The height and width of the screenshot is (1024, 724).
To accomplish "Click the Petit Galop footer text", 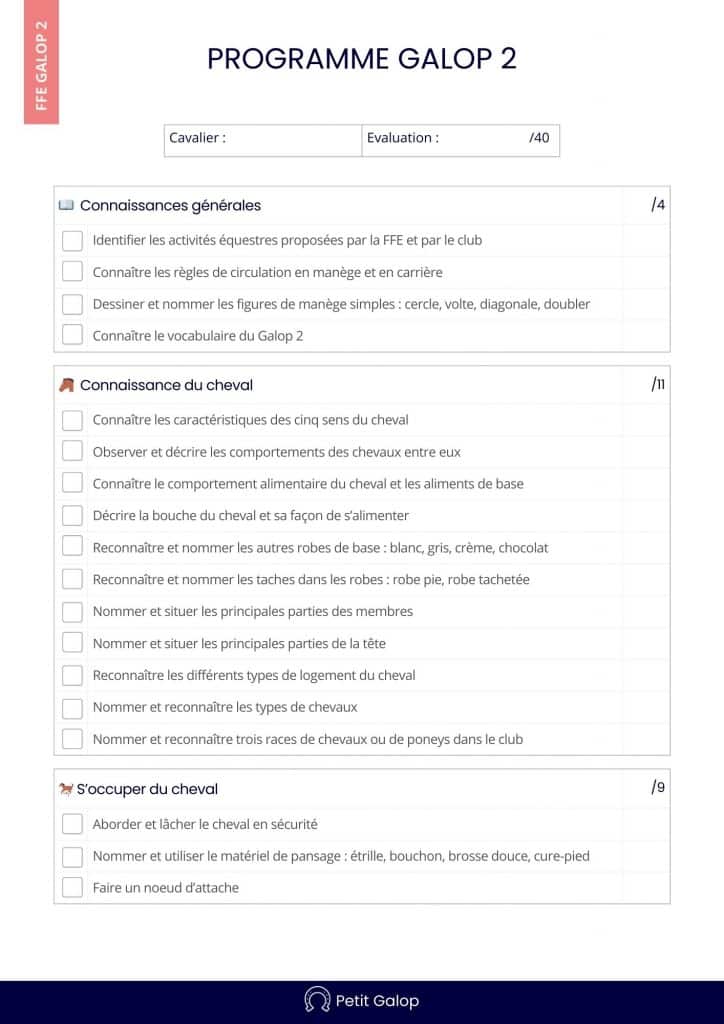I will (377, 1000).
